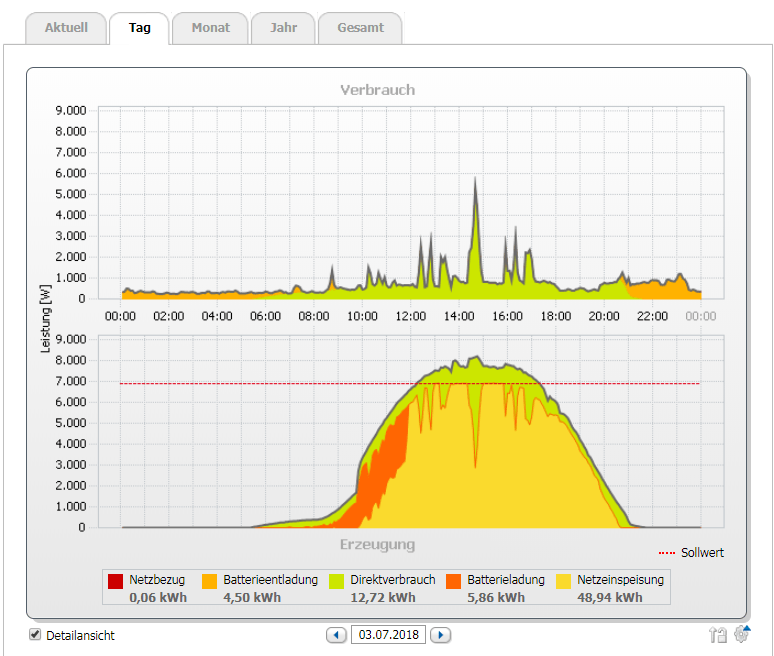Screen dimensions: 774x656
Task: Click the 0,06 kWh value
Action: (x=158, y=598)
